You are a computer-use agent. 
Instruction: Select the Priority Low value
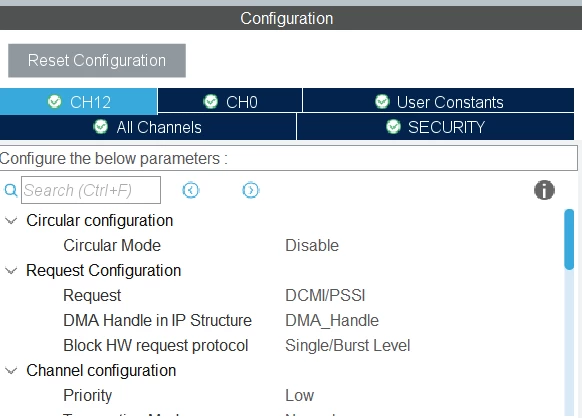coord(300,395)
